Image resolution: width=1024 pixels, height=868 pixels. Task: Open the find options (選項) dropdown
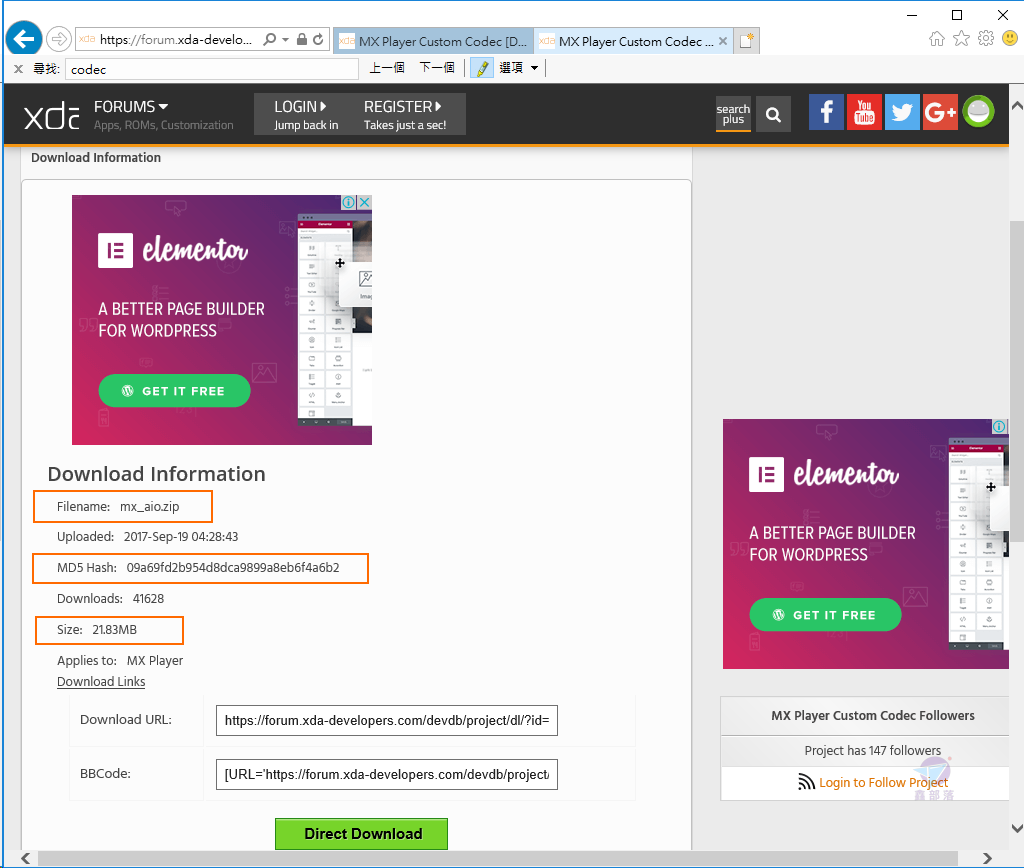[519, 68]
